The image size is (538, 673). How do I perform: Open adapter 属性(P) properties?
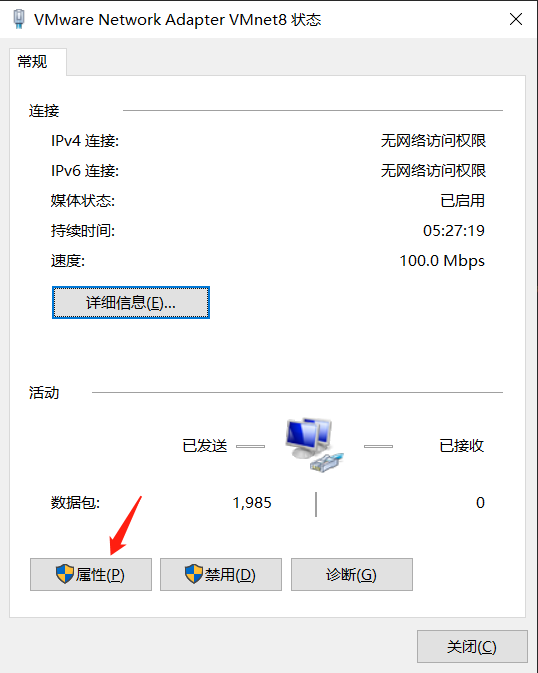pyautogui.click(x=91, y=575)
